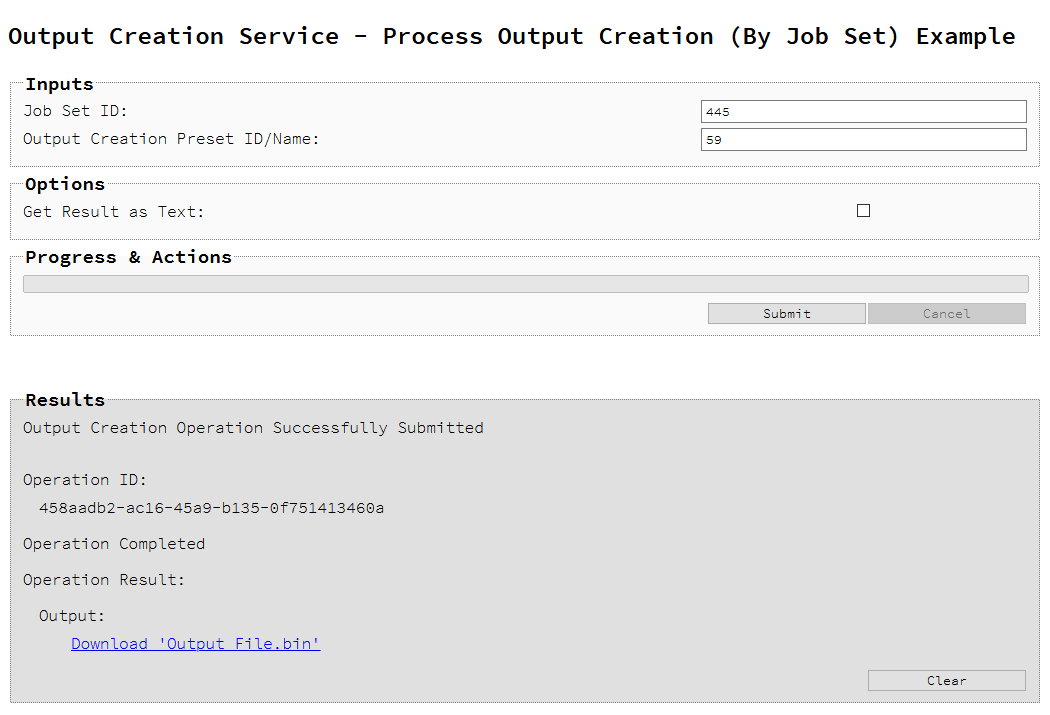Click the page title heading

511,36
